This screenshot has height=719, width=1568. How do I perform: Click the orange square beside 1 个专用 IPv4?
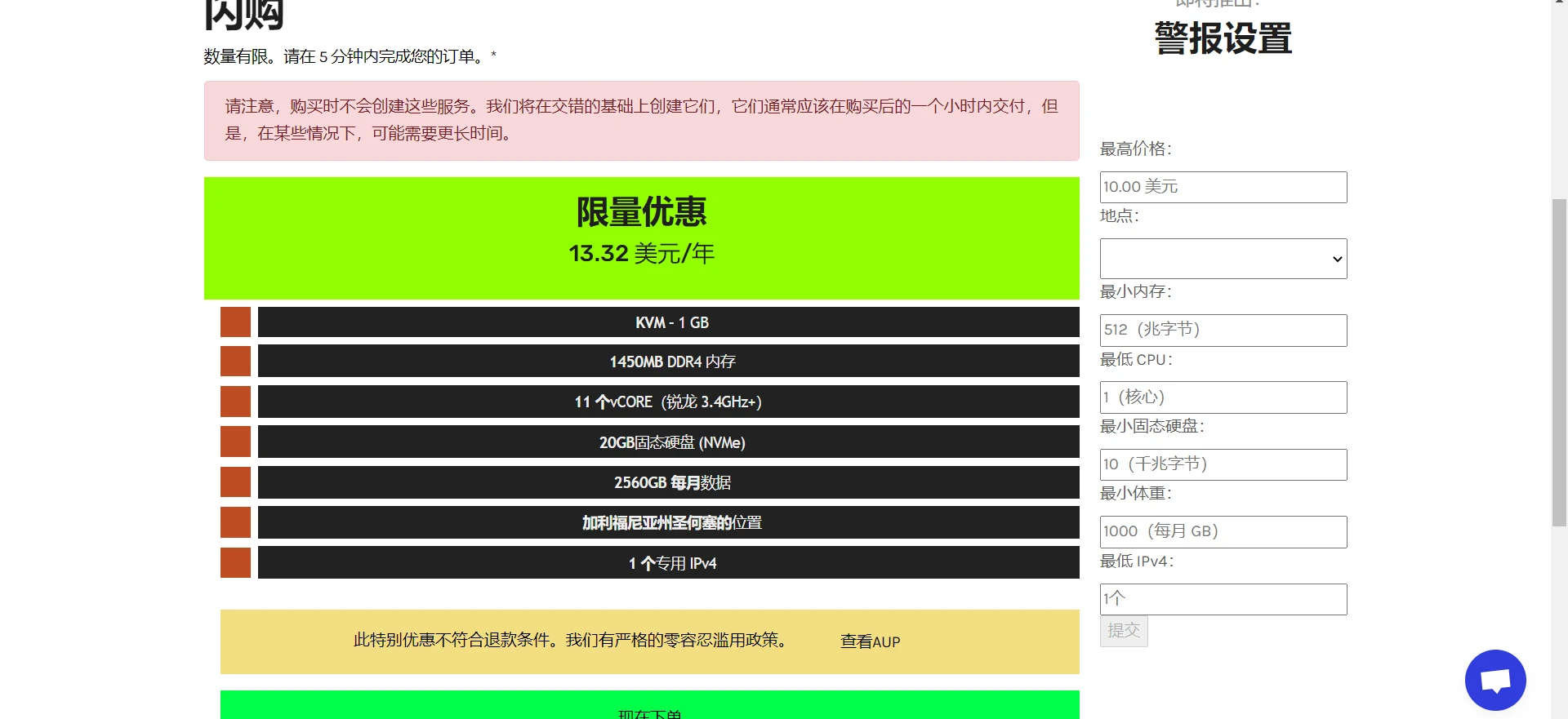click(235, 563)
